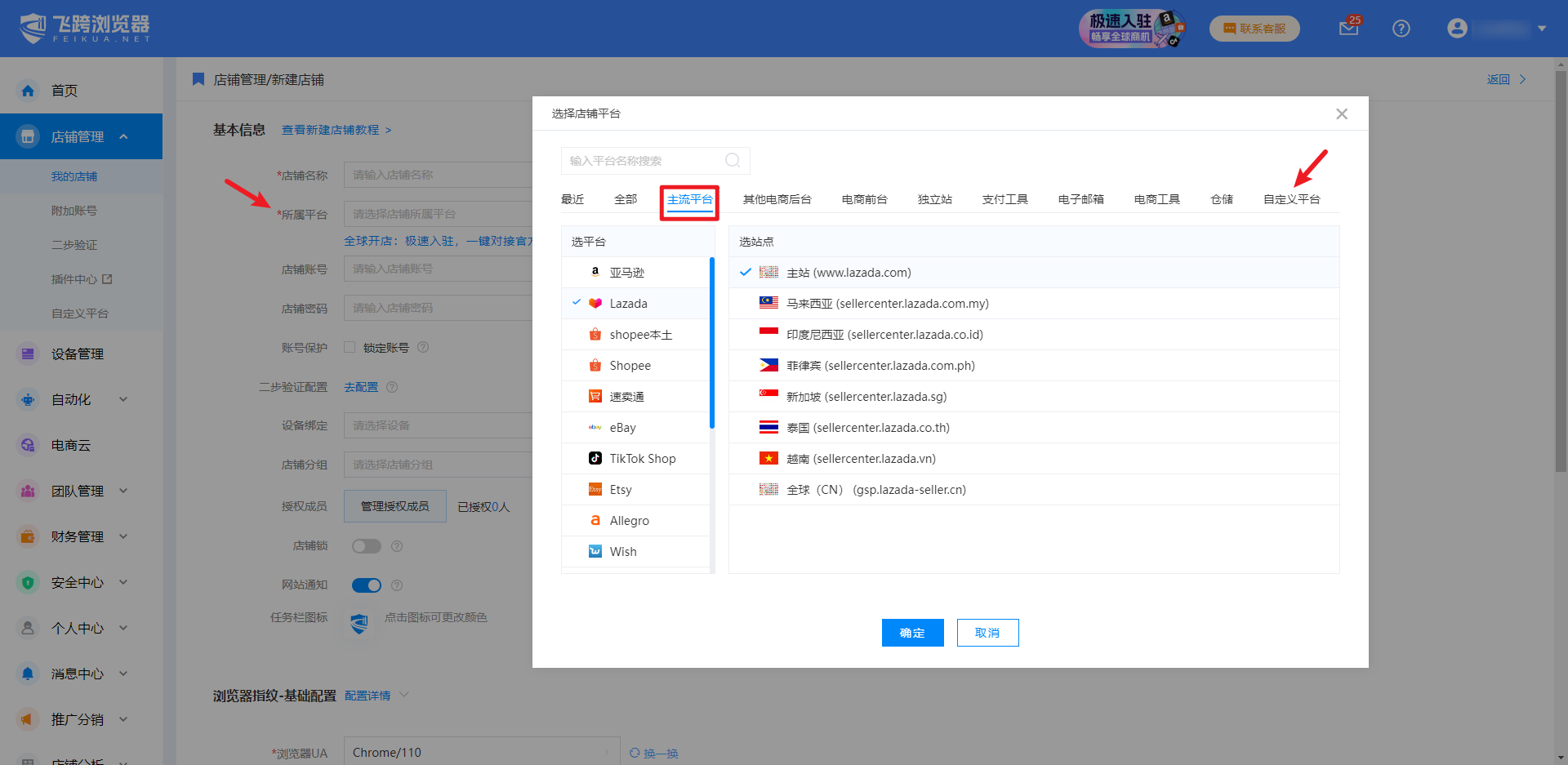This screenshot has height=765, width=1568.
Task: Open the account menu dropdown arrow
Action: pos(1542,29)
